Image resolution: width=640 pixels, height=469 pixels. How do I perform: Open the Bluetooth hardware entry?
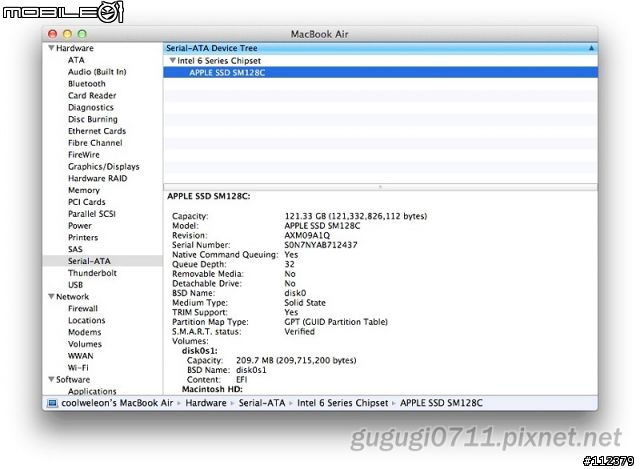tap(87, 84)
